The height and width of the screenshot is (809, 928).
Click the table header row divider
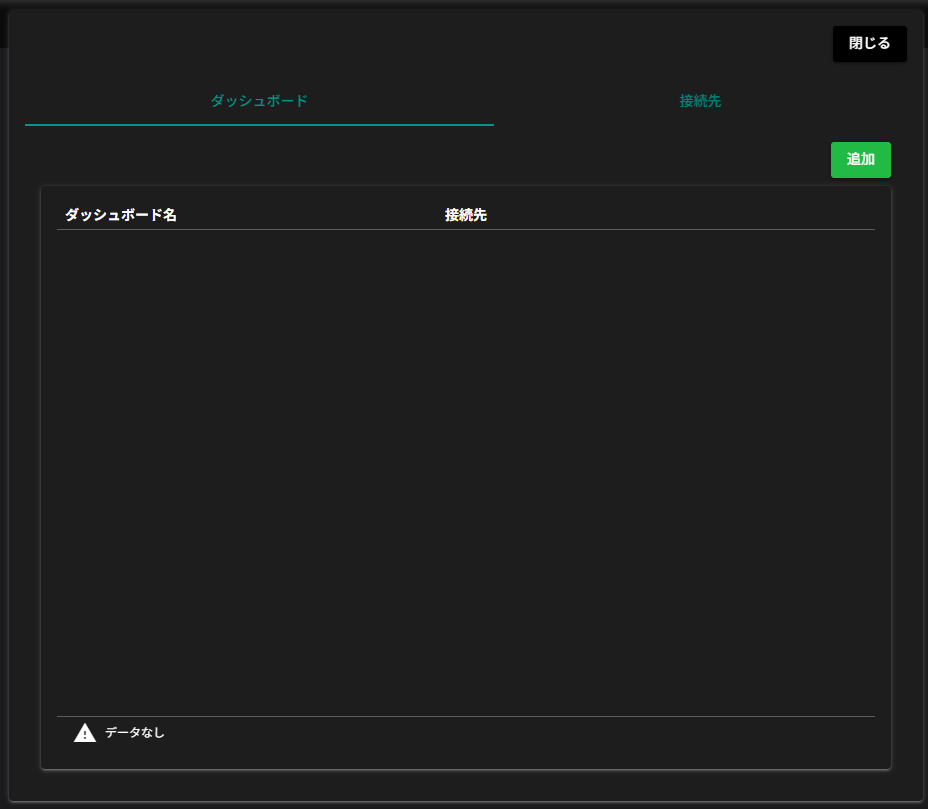[465, 229]
